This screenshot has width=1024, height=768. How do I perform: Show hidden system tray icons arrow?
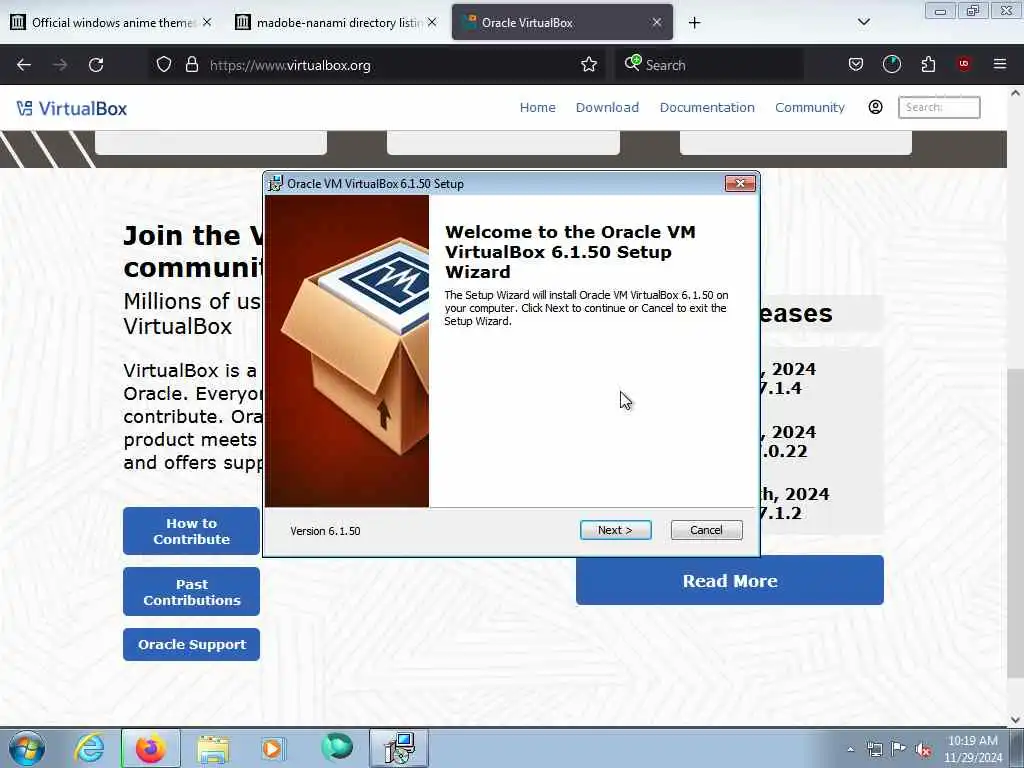pos(850,749)
